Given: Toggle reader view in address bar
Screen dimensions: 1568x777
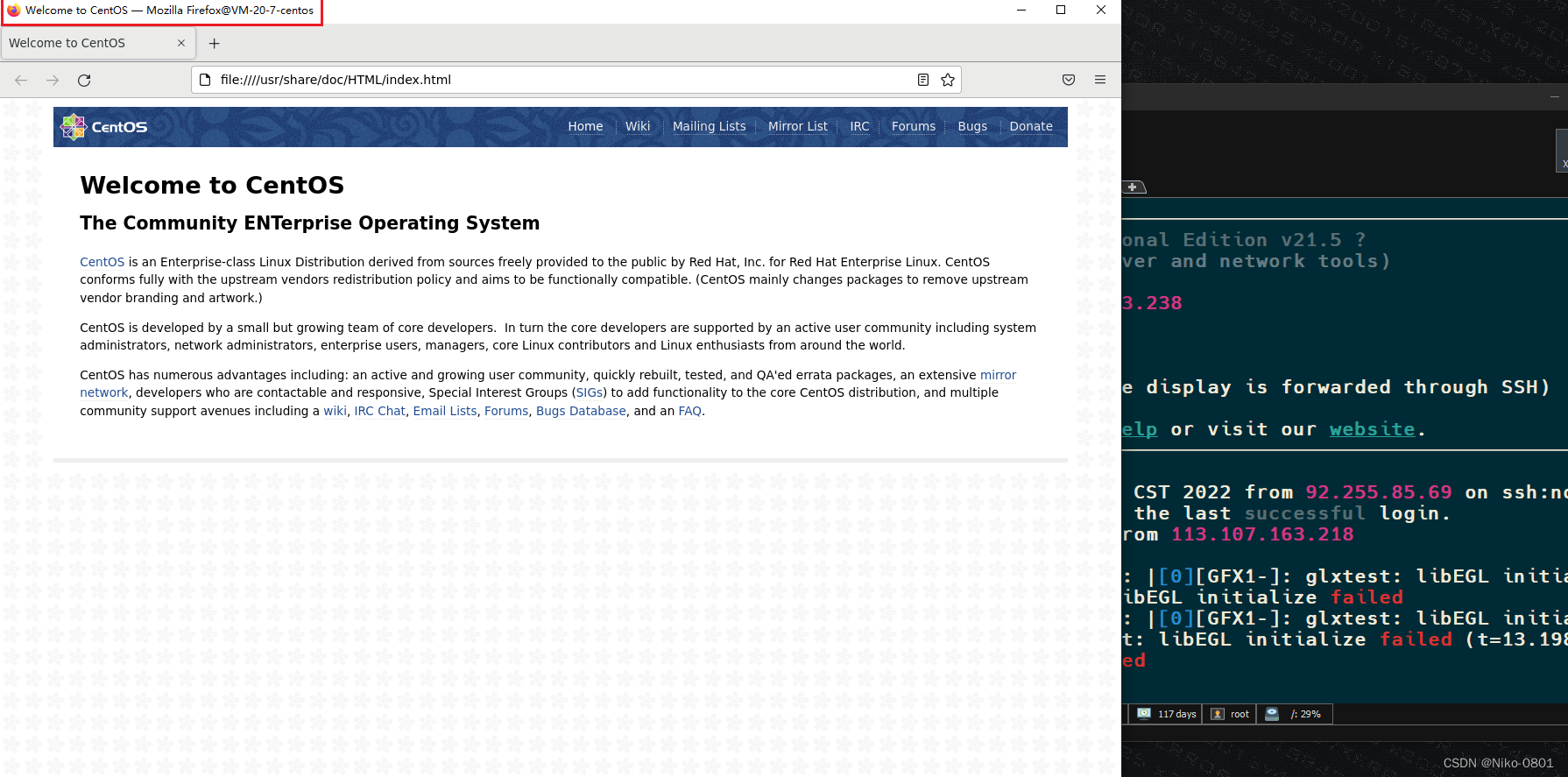Looking at the screenshot, I should 922,80.
